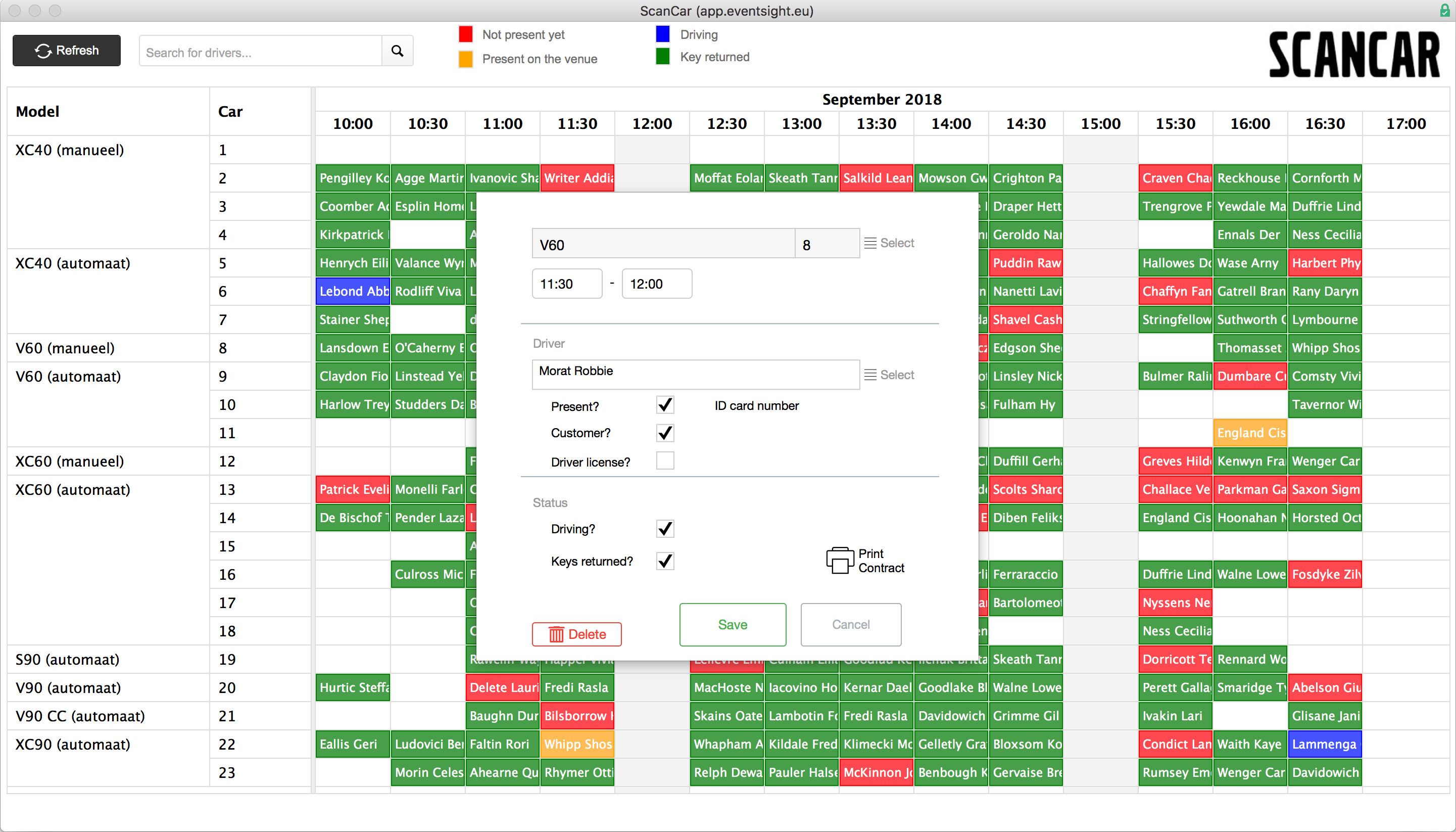Open the McKinnon booking on car 23
The image size is (1456, 832).
877,772
